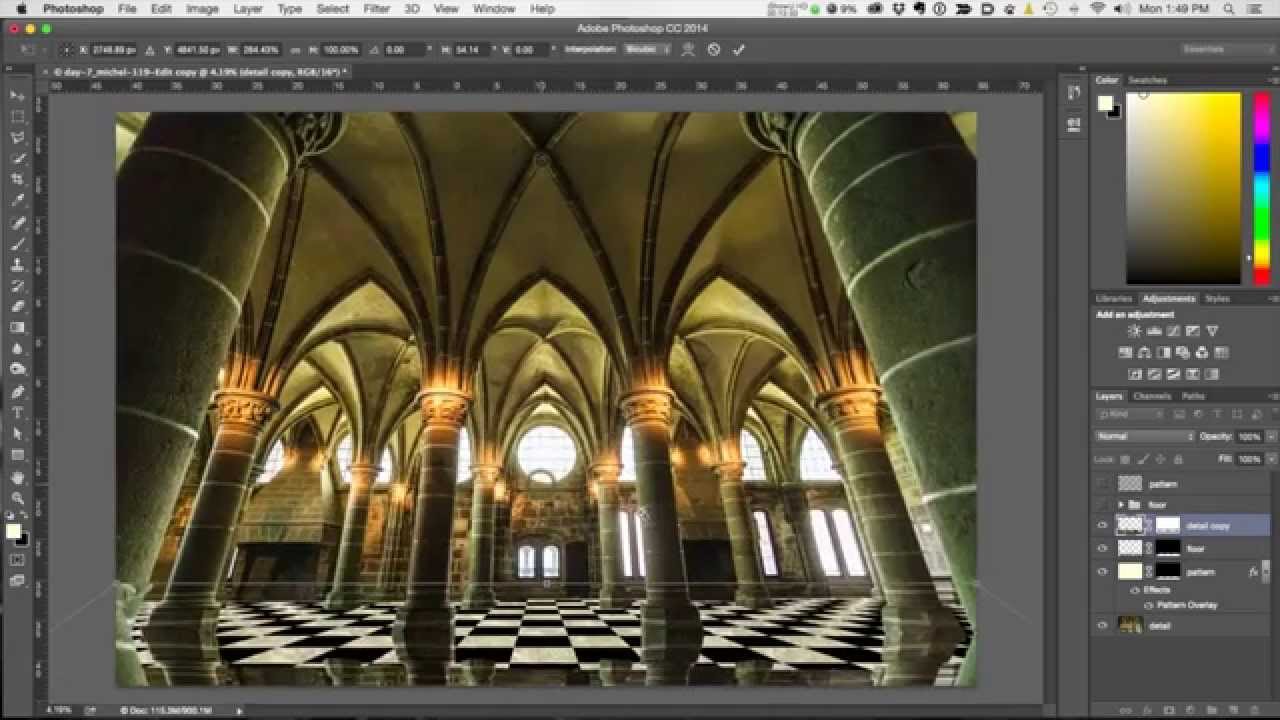Click the reference point locator icon
1280x720 pixels.
click(67, 49)
